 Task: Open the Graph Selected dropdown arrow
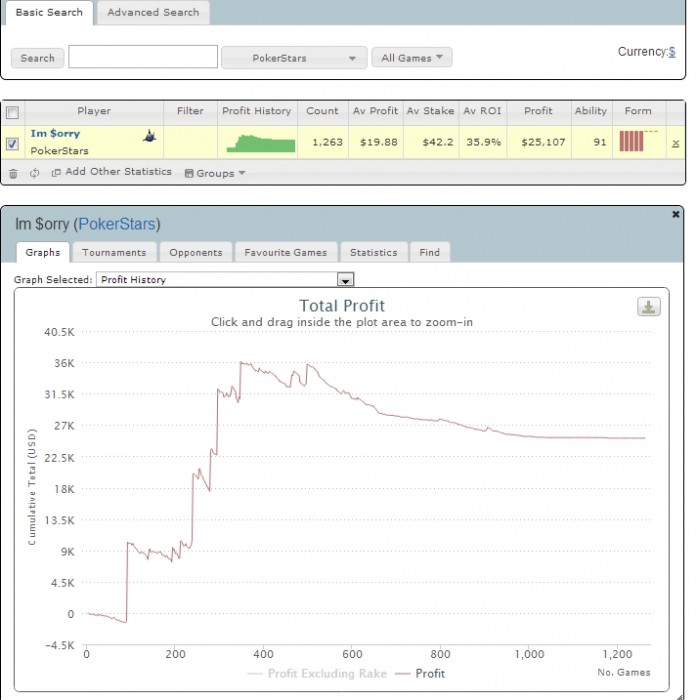tap(345, 280)
